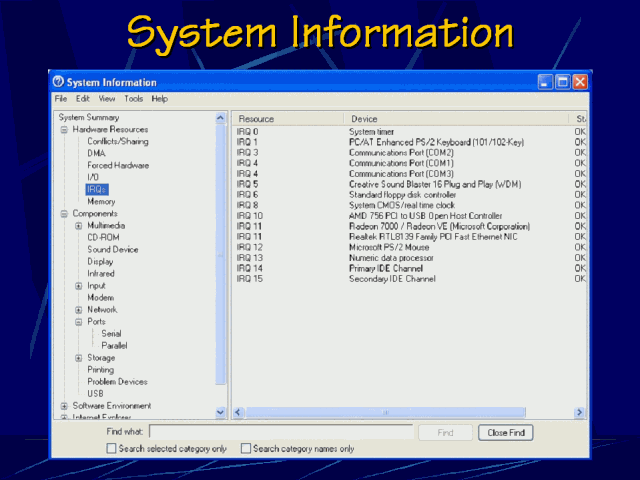This screenshot has height=480, width=640.
Task: Click right arrow on horizontal scrollbar
Action: click(579, 412)
